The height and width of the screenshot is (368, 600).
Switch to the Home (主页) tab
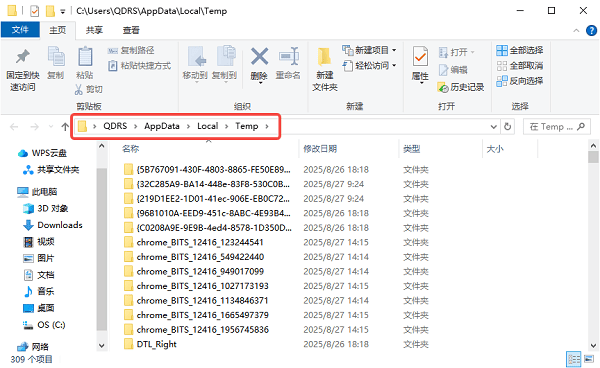(57, 30)
